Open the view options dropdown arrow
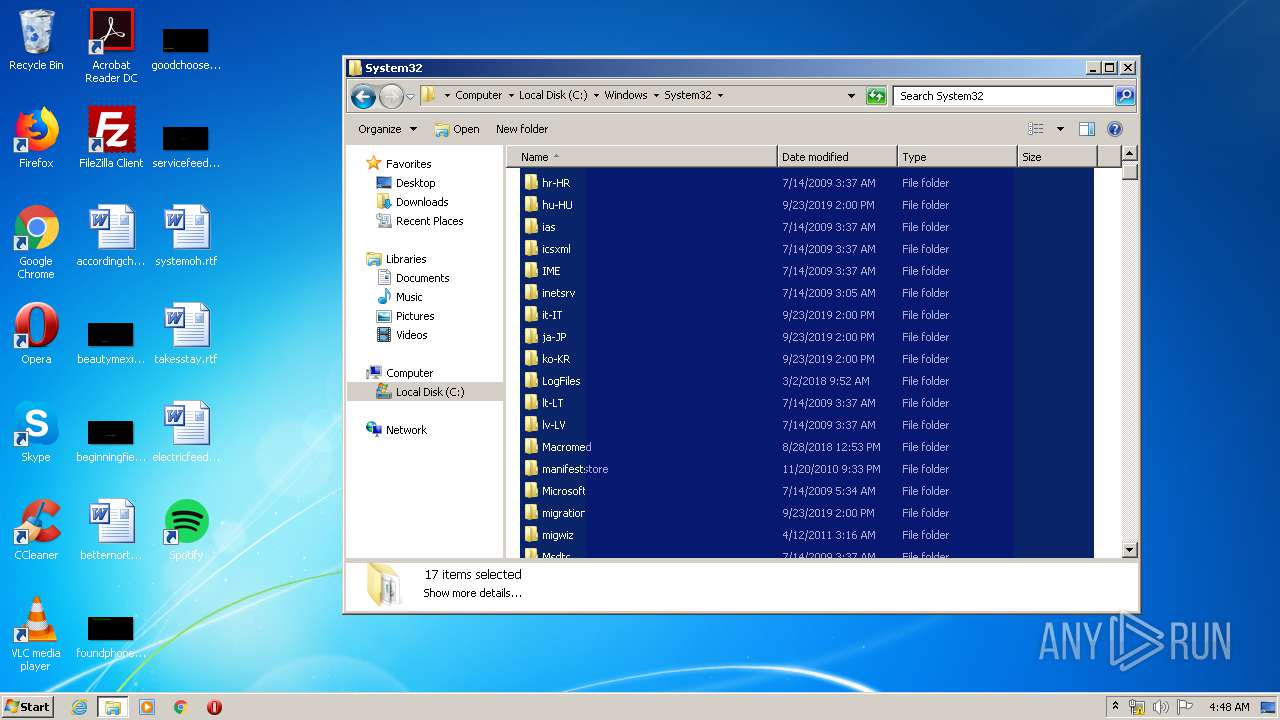Image resolution: width=1280 pixels, height=720 pixels. (x=1060, y=129)
